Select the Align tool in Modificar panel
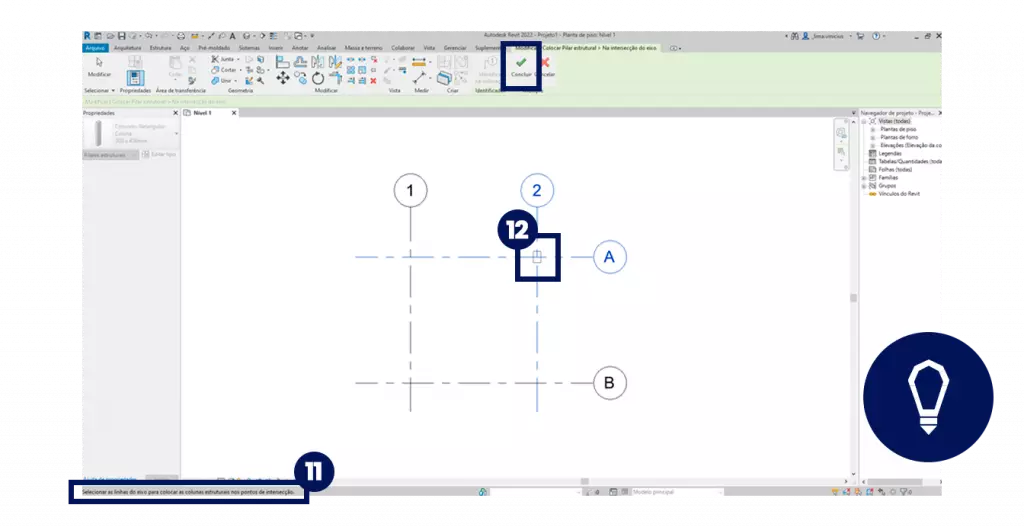Viewport: 1024px width, 527px height. point(282,63)
